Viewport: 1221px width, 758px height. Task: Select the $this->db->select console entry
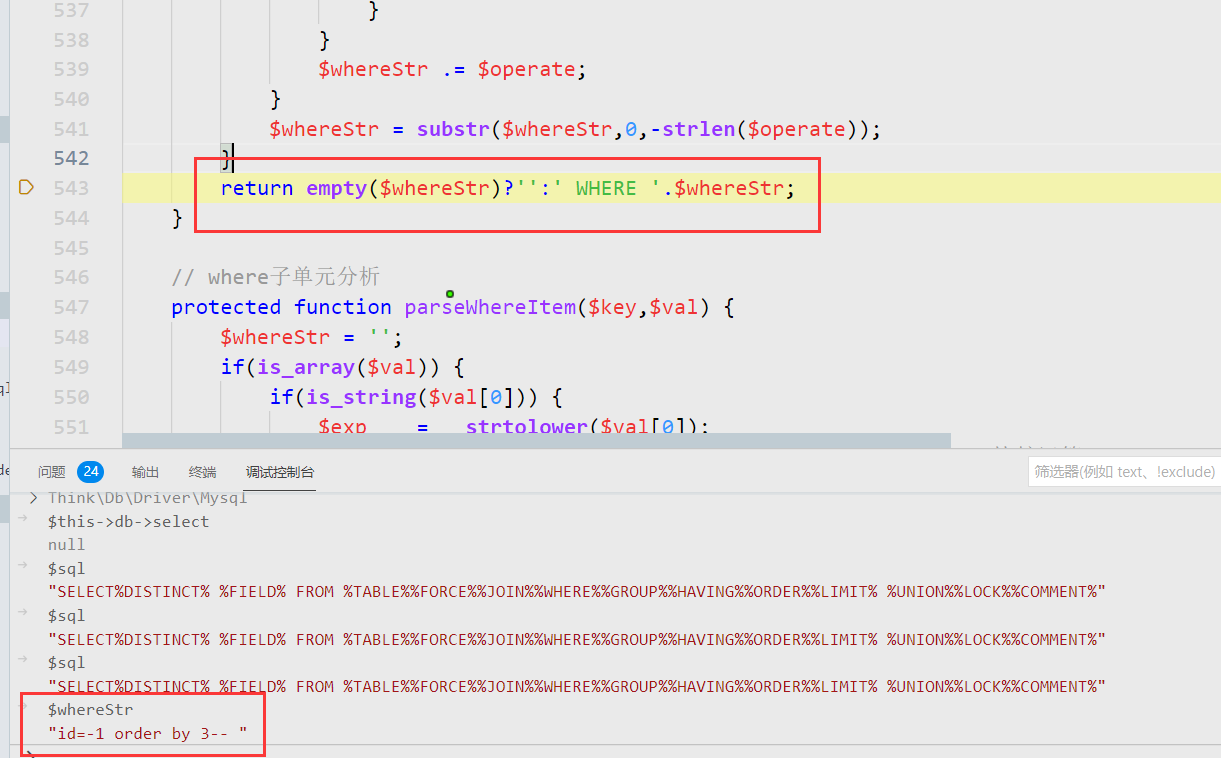point(128,521)
